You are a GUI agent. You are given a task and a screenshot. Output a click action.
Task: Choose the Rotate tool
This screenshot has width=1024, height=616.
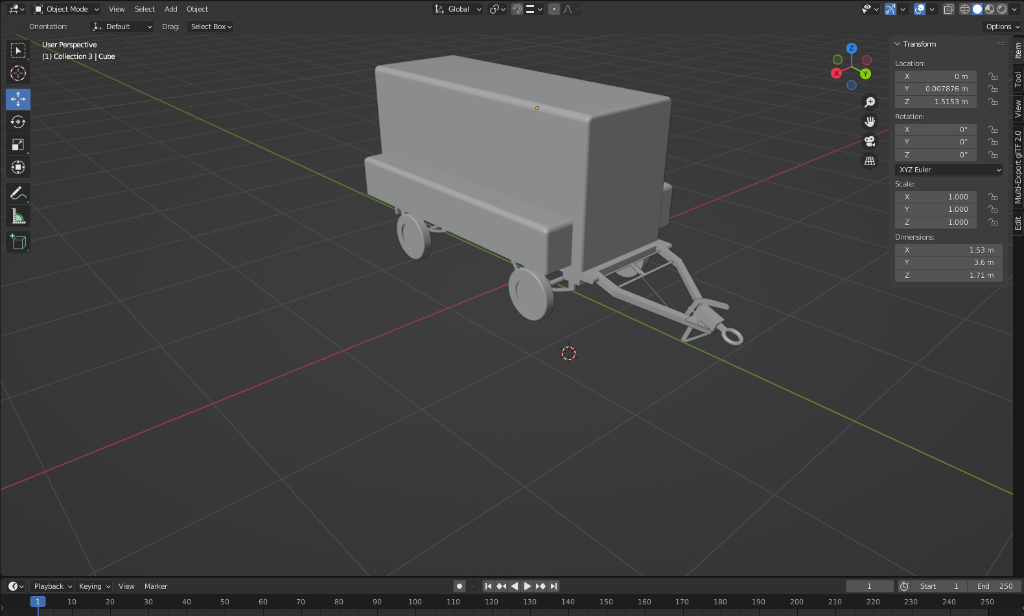point(18,122)
